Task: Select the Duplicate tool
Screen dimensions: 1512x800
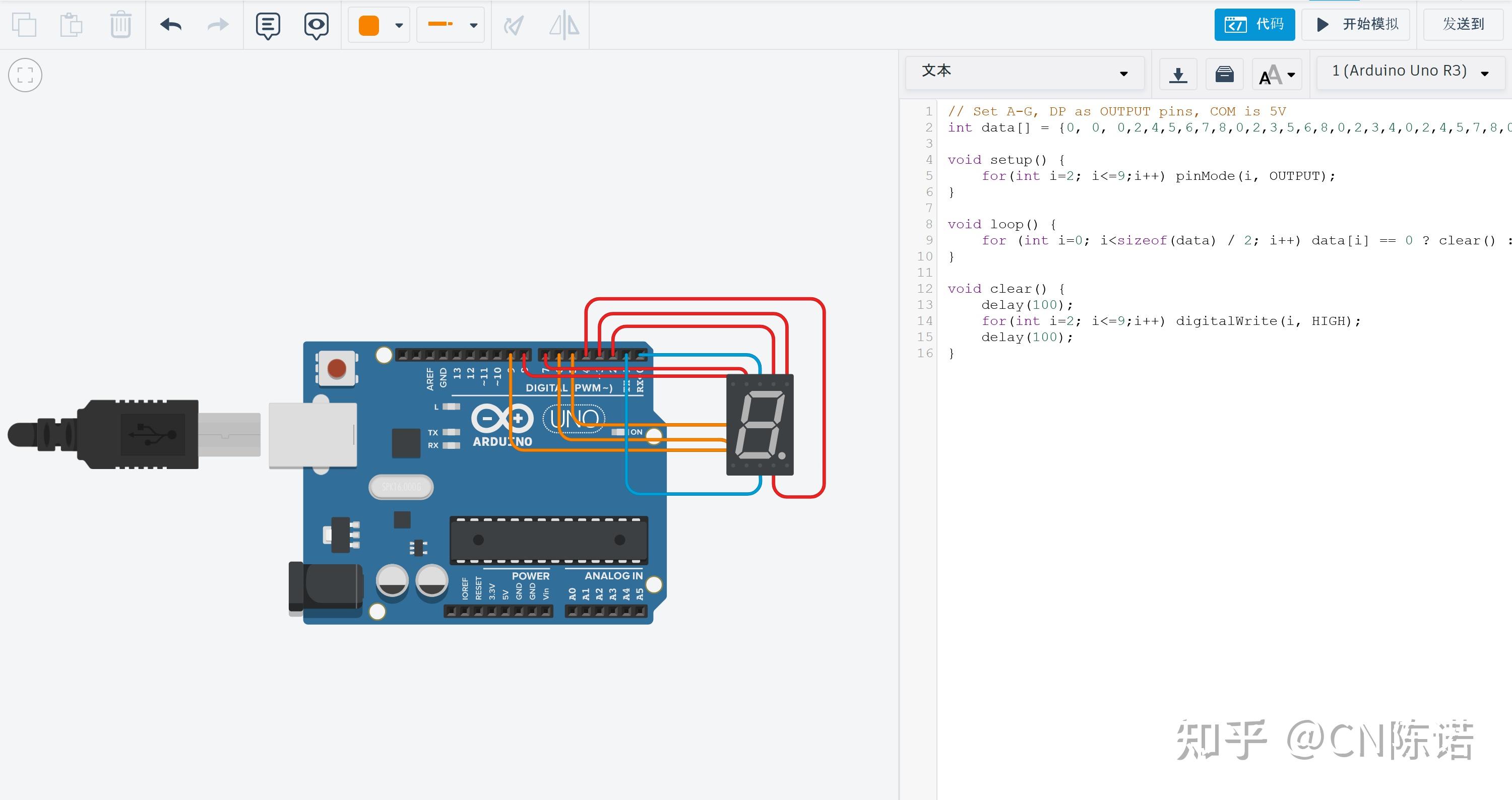Action: (25, 25)
